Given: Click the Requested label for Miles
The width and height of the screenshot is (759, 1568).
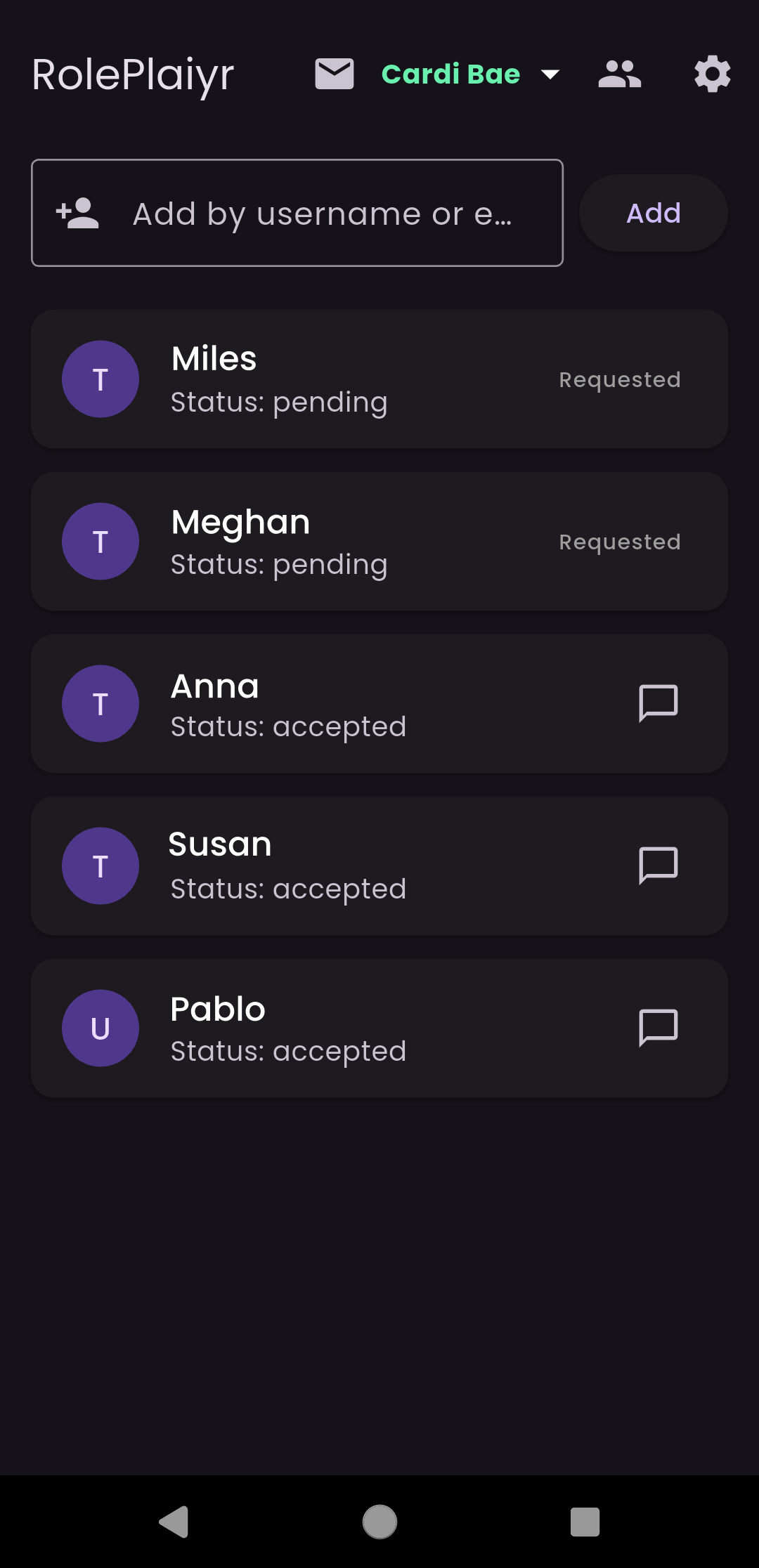Looking at the screenshot, I should pos(619,379).
